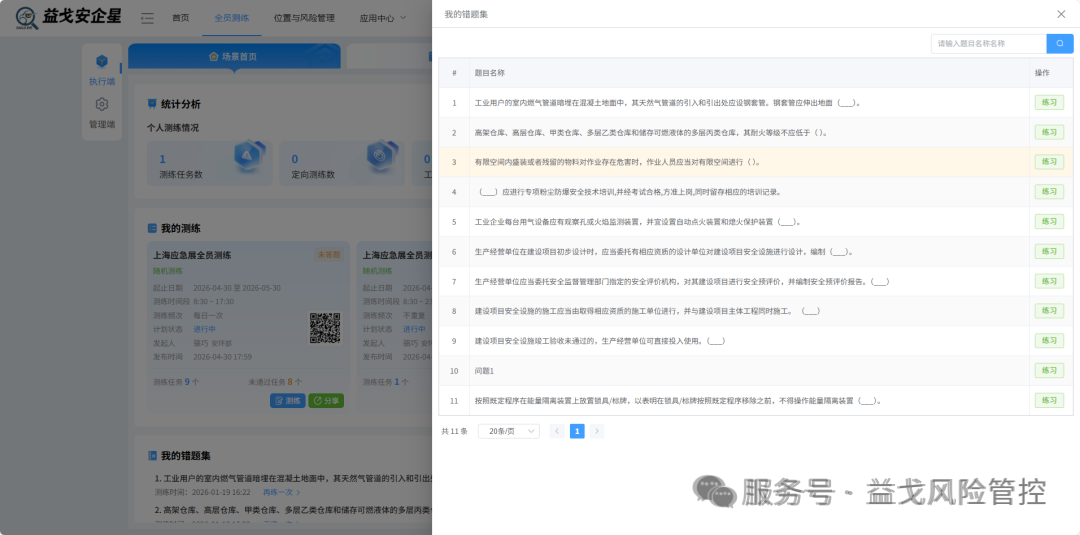Click 练习 for the 问题1 row
1080x535 pixels.
(1049, 370)
